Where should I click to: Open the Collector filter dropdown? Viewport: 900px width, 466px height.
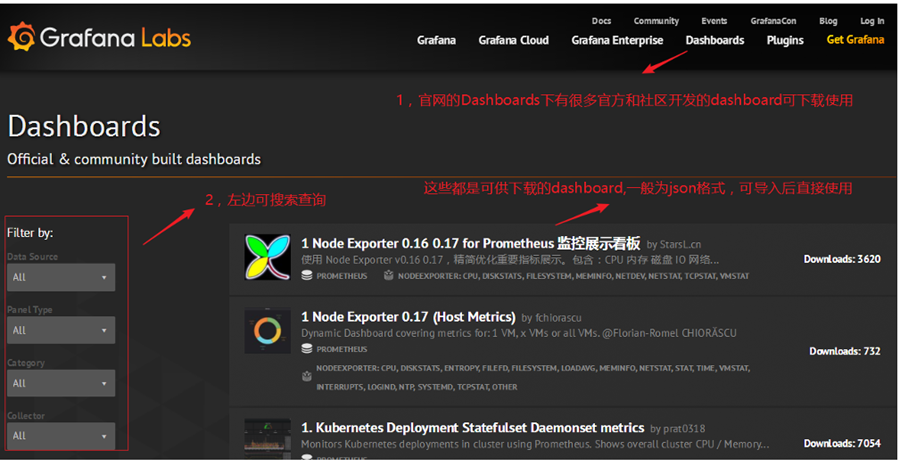[x=61, y=436]
